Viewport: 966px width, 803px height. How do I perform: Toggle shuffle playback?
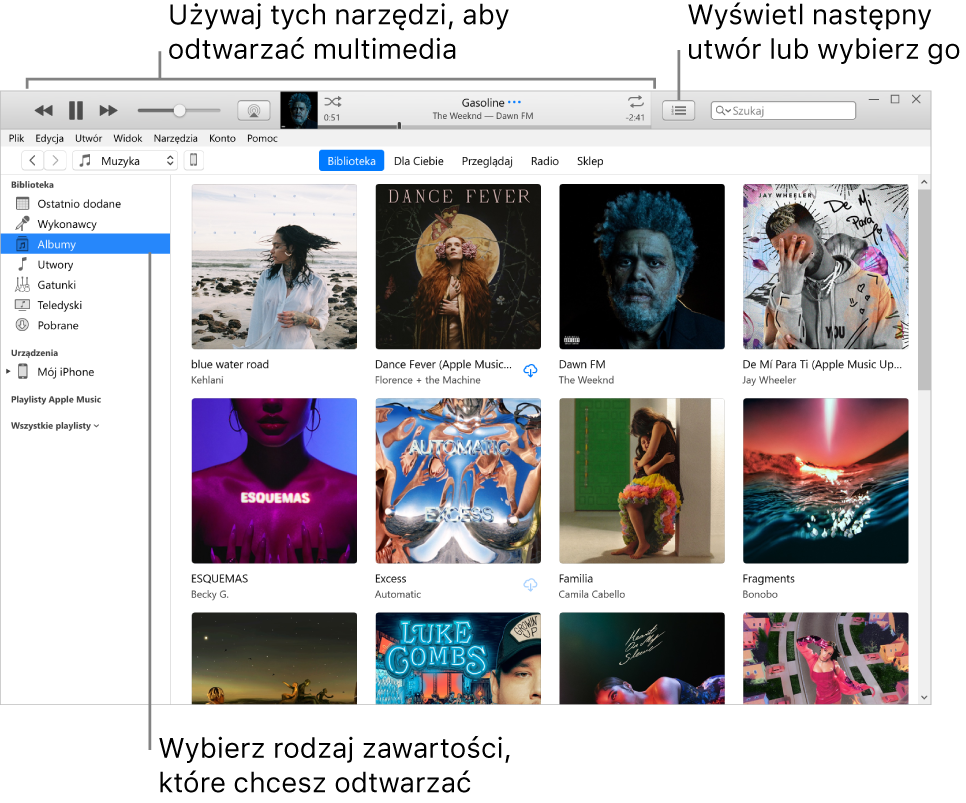click(333, 102)
